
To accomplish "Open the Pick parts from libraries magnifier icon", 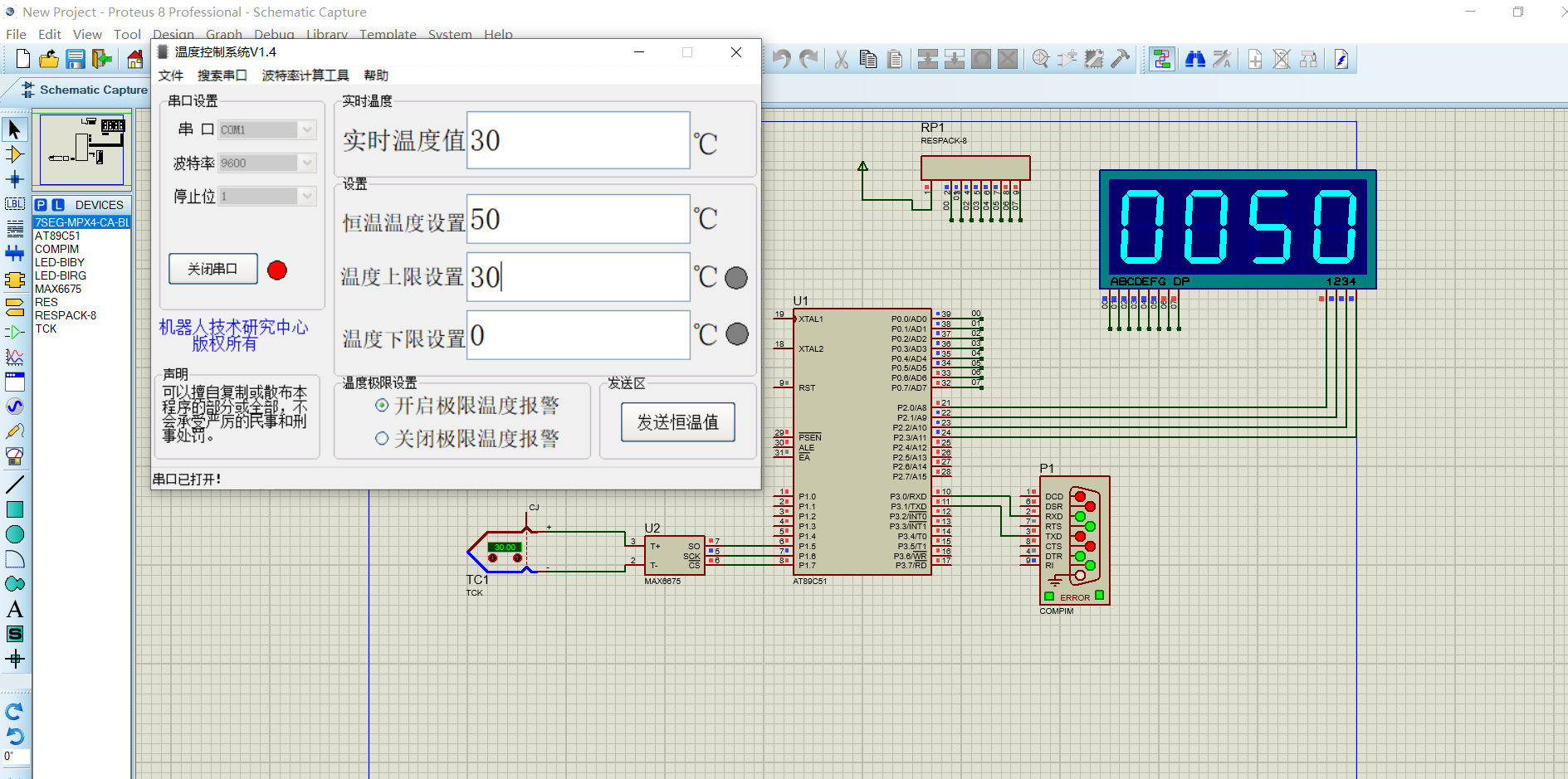I will point(1041,59).
